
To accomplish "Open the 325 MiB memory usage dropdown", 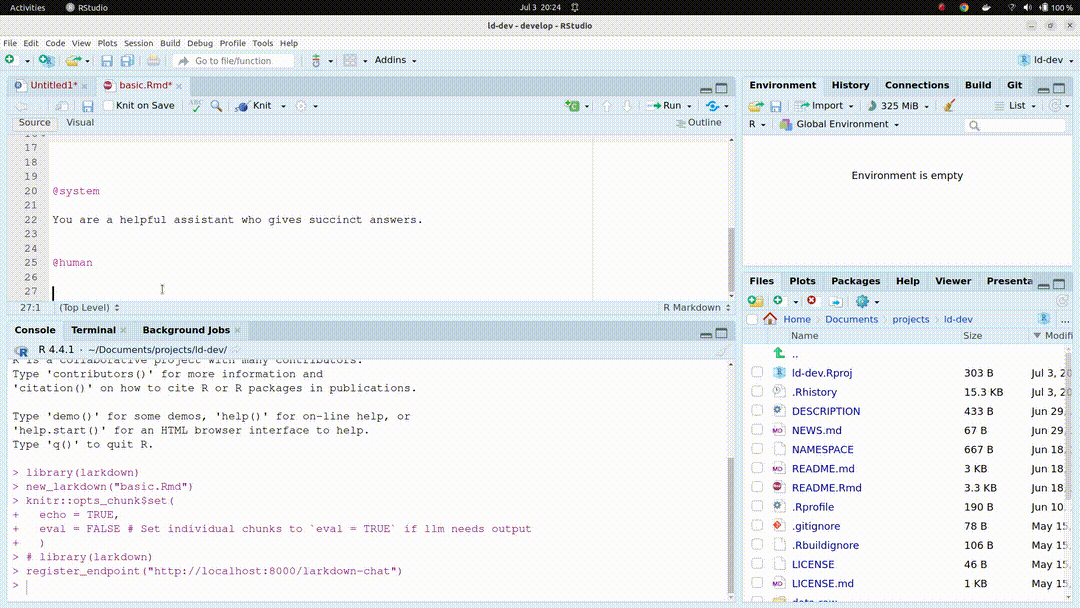I will point(898,106).
